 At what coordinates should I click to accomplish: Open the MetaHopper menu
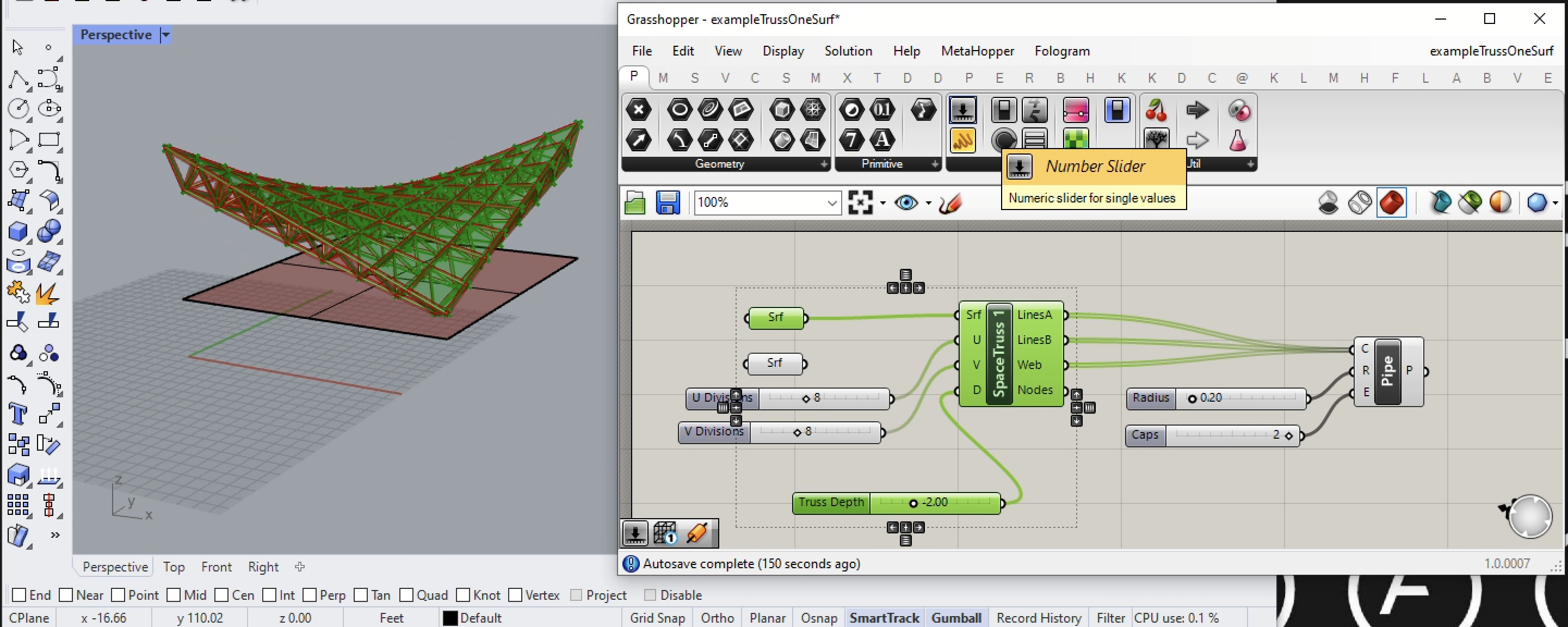978,51
